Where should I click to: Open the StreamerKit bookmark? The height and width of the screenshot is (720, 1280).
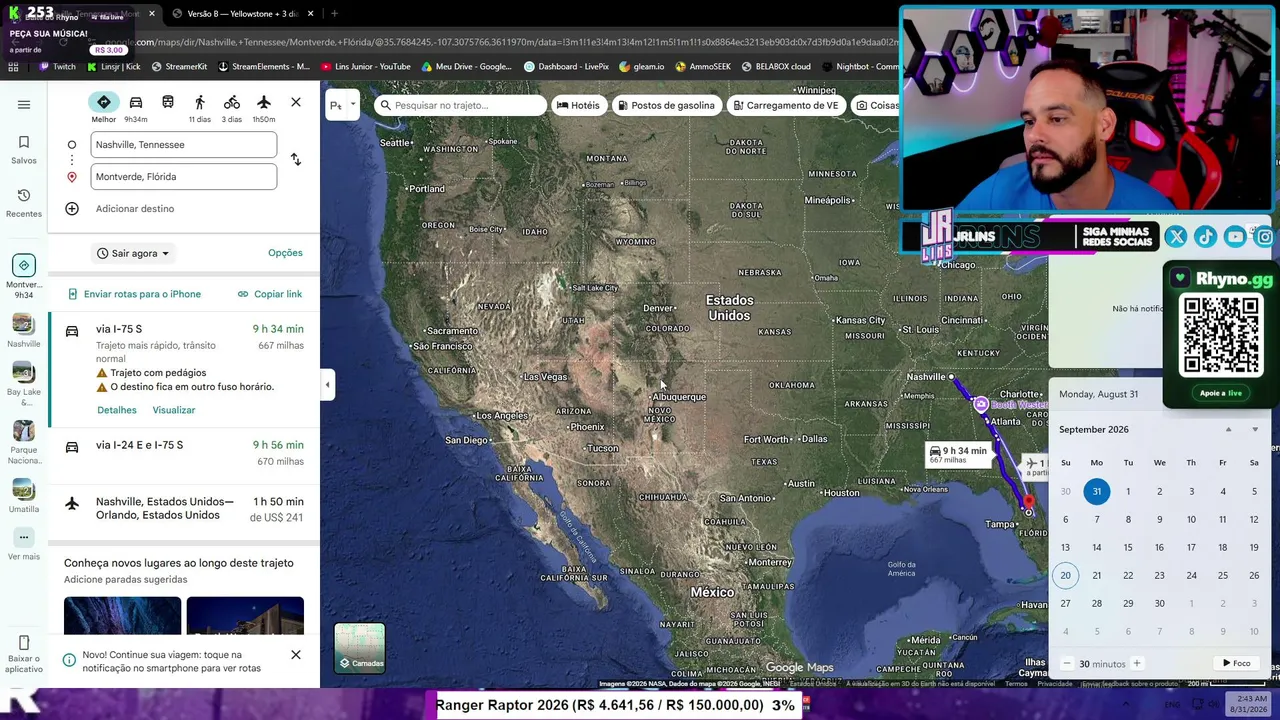[x=179, y=67]
